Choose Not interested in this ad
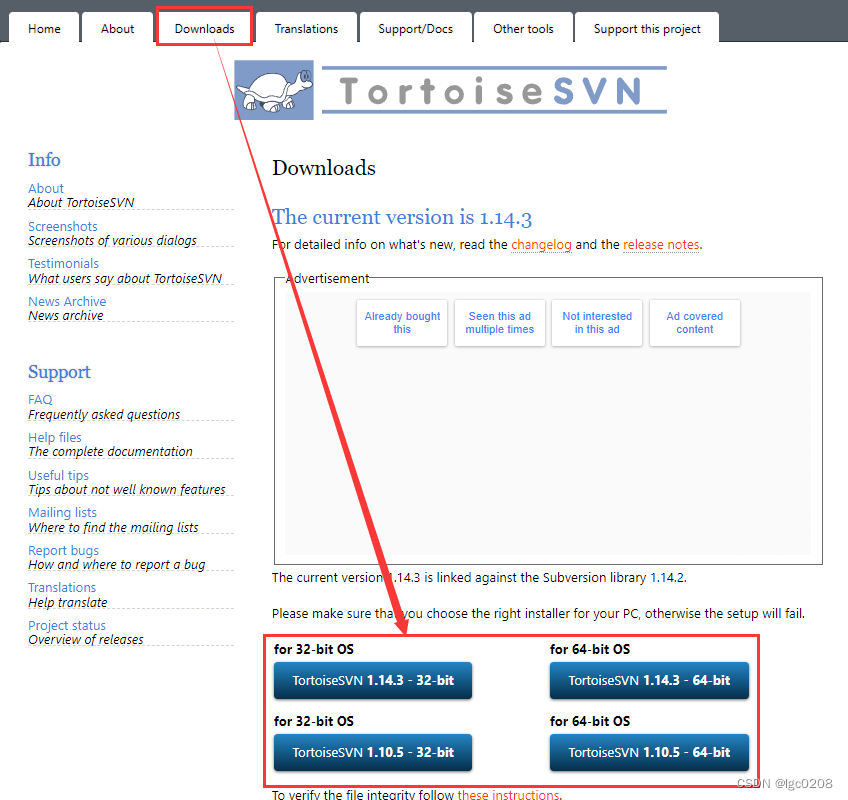The height and width of the screenshot is (800, 848). (x=597, y=323)
